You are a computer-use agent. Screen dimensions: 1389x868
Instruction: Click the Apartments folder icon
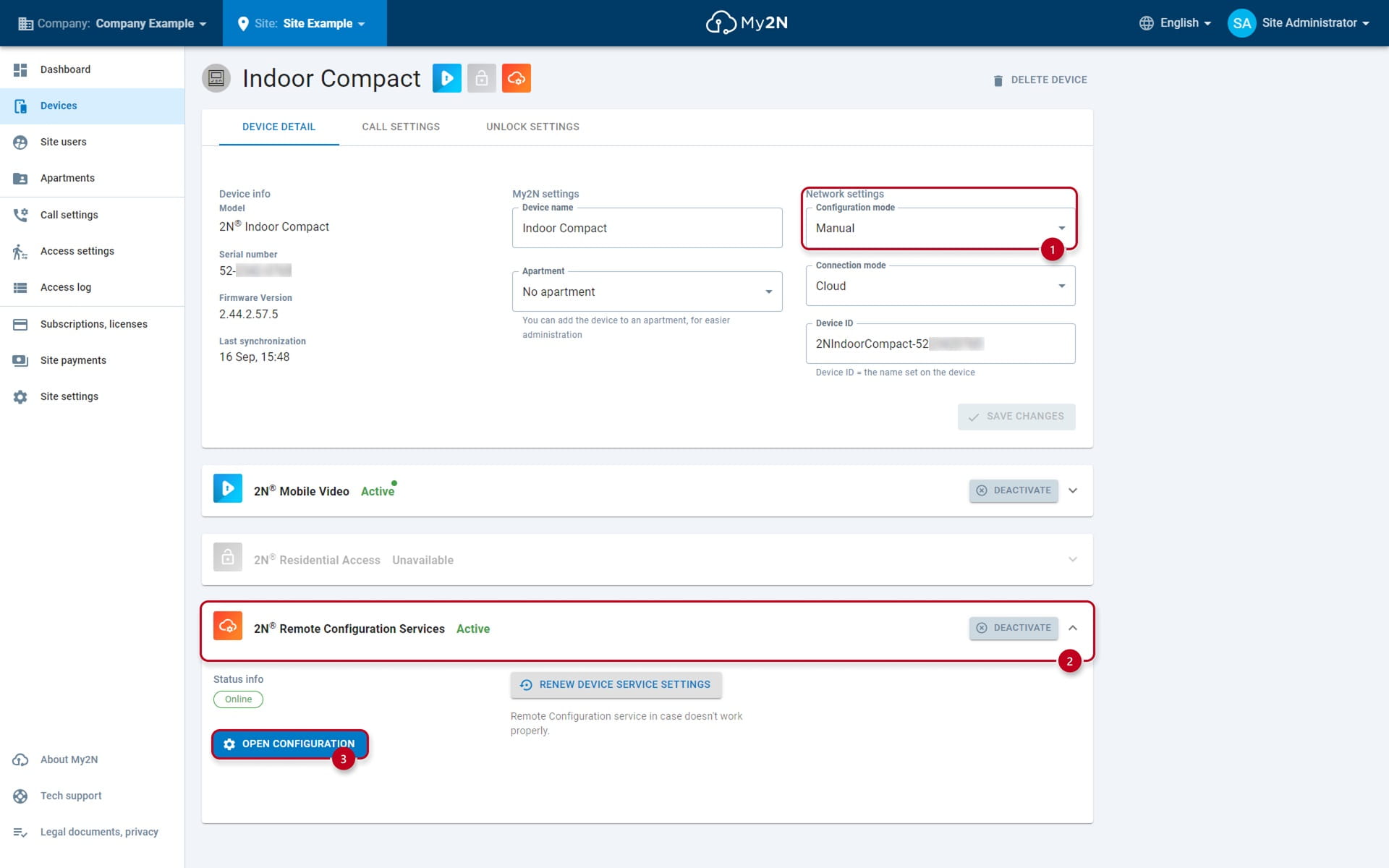pyautogui.click(x=20, y=178)
